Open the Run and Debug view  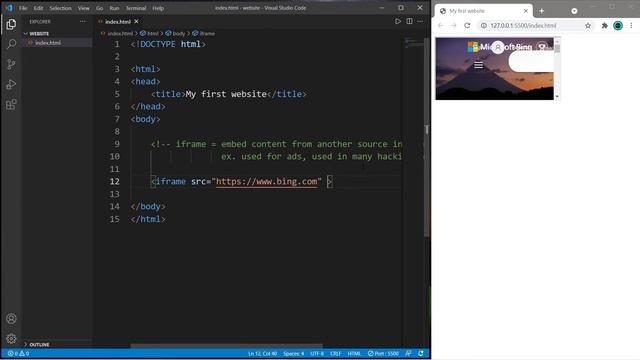11,84
